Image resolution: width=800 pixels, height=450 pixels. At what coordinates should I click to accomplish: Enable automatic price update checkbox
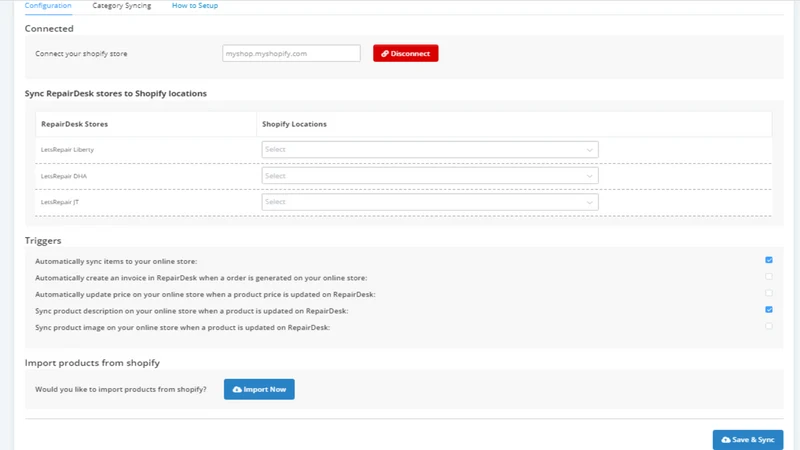tap(769, 293)
